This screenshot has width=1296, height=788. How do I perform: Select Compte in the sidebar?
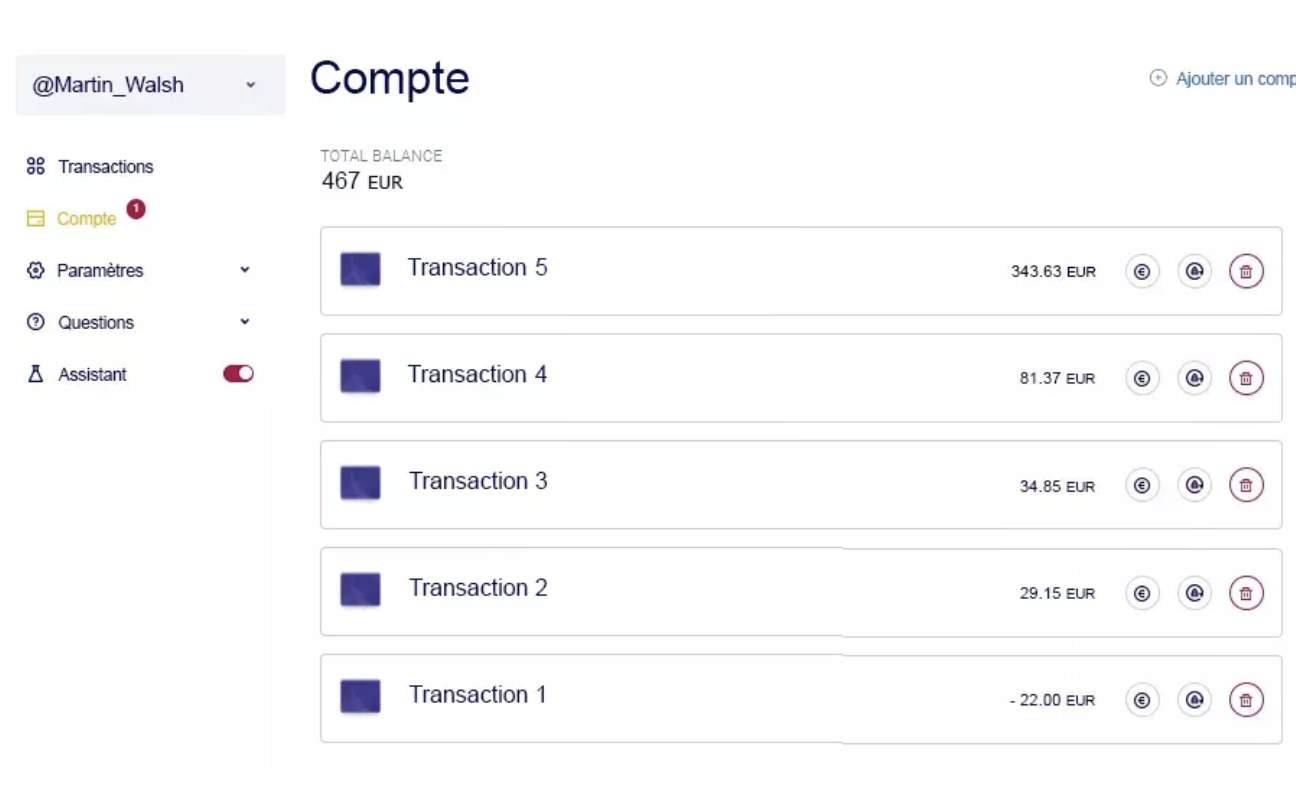[86, 219]
